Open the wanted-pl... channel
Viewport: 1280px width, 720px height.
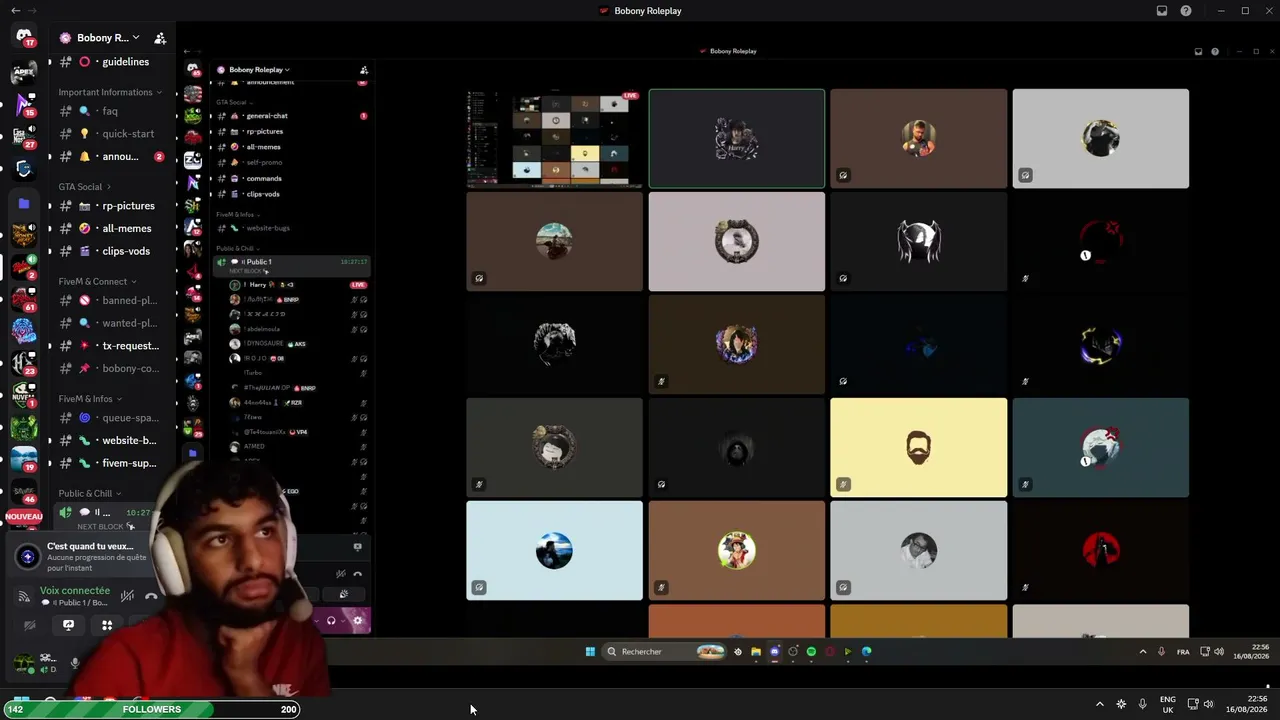[x=111, y=323]
